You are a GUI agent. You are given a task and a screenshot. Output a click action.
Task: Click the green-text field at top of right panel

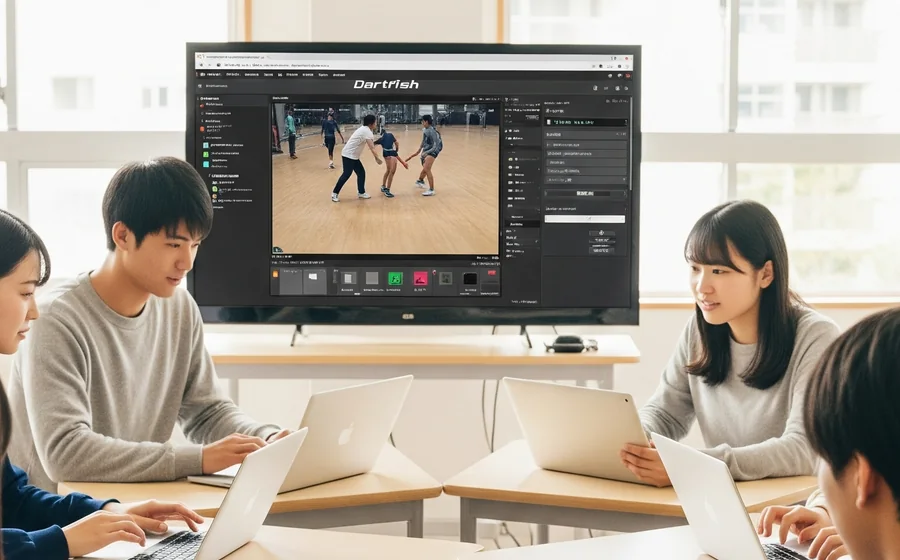(586, 122)
